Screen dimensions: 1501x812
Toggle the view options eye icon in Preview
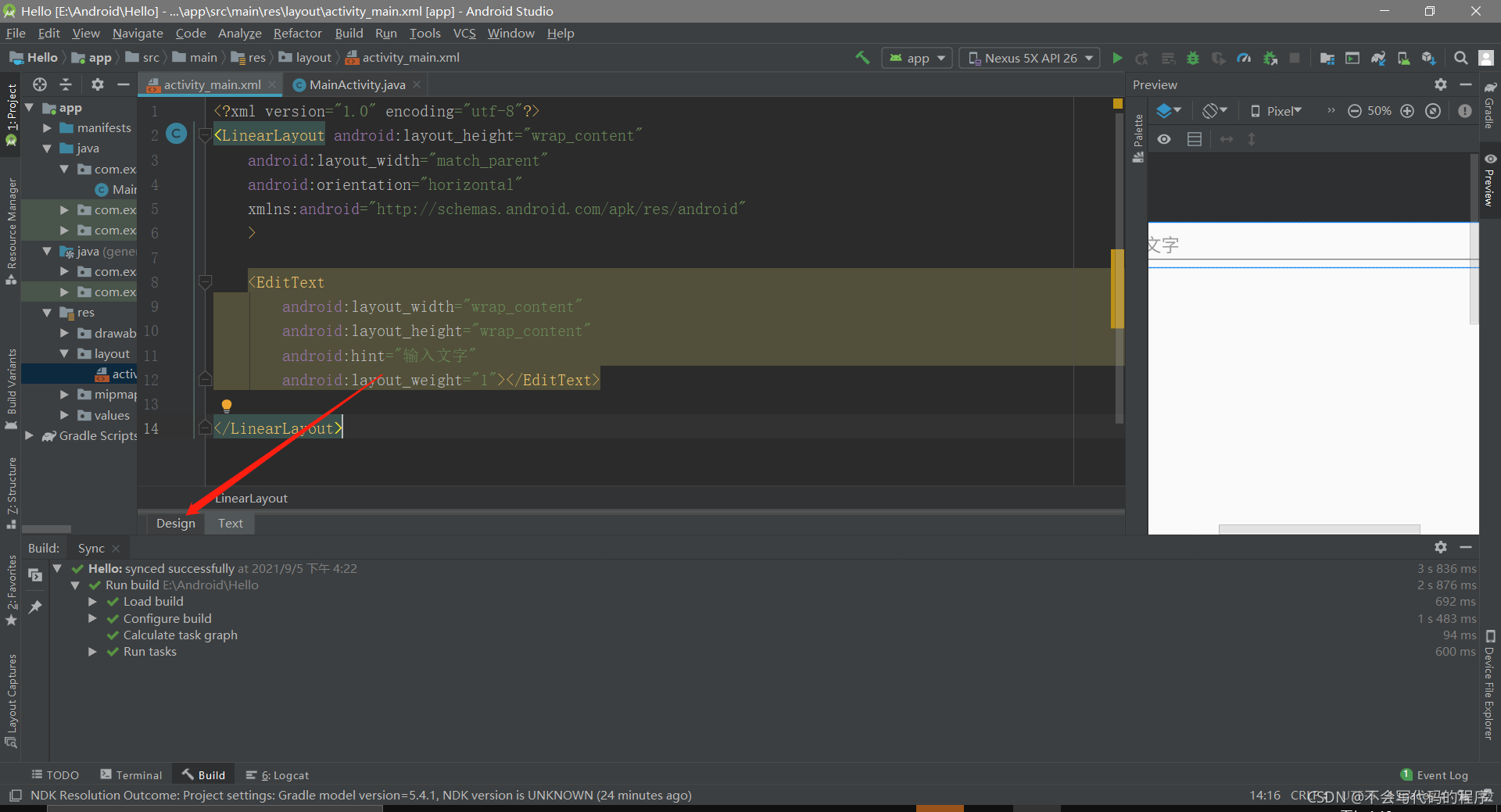1164,139
